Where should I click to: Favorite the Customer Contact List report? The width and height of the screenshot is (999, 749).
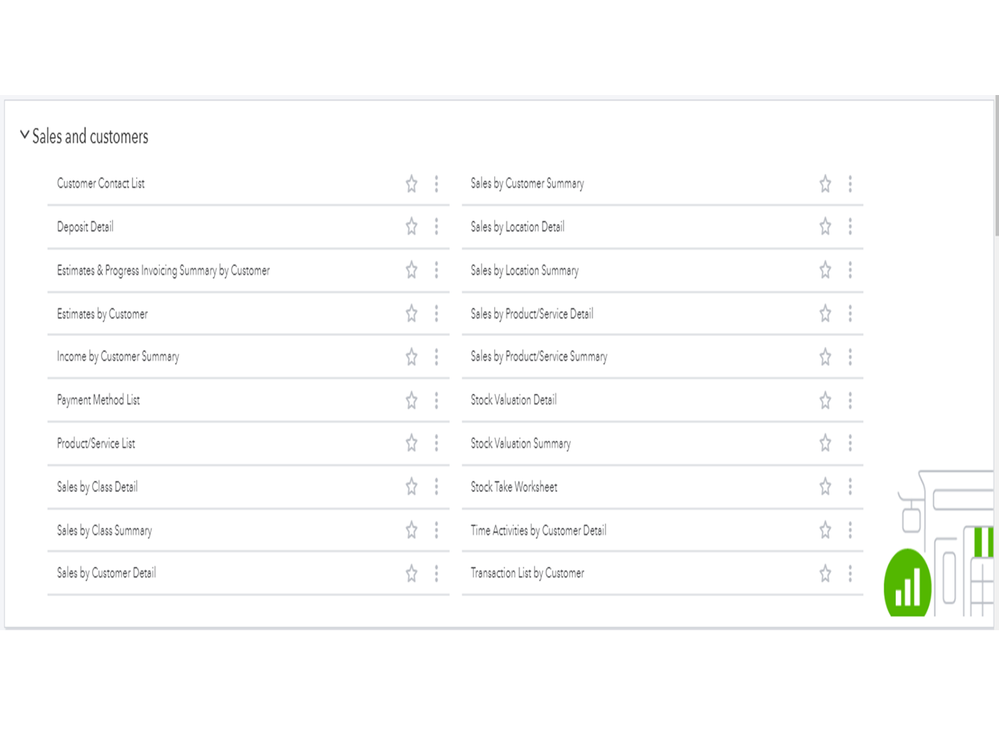[411, 184]
